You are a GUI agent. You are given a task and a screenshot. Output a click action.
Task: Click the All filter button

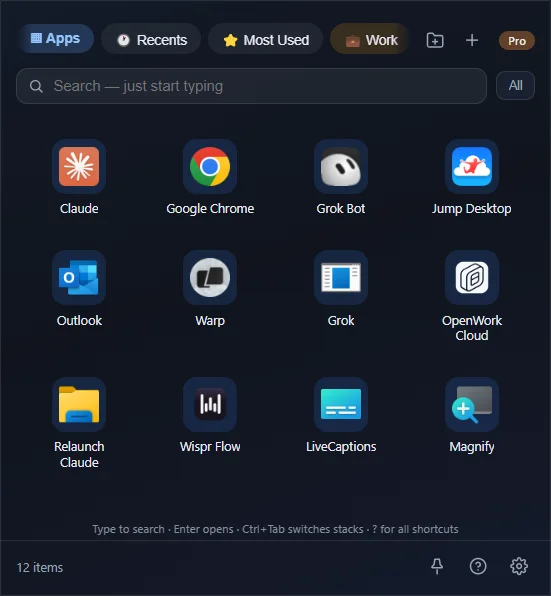tap(515, 86)
